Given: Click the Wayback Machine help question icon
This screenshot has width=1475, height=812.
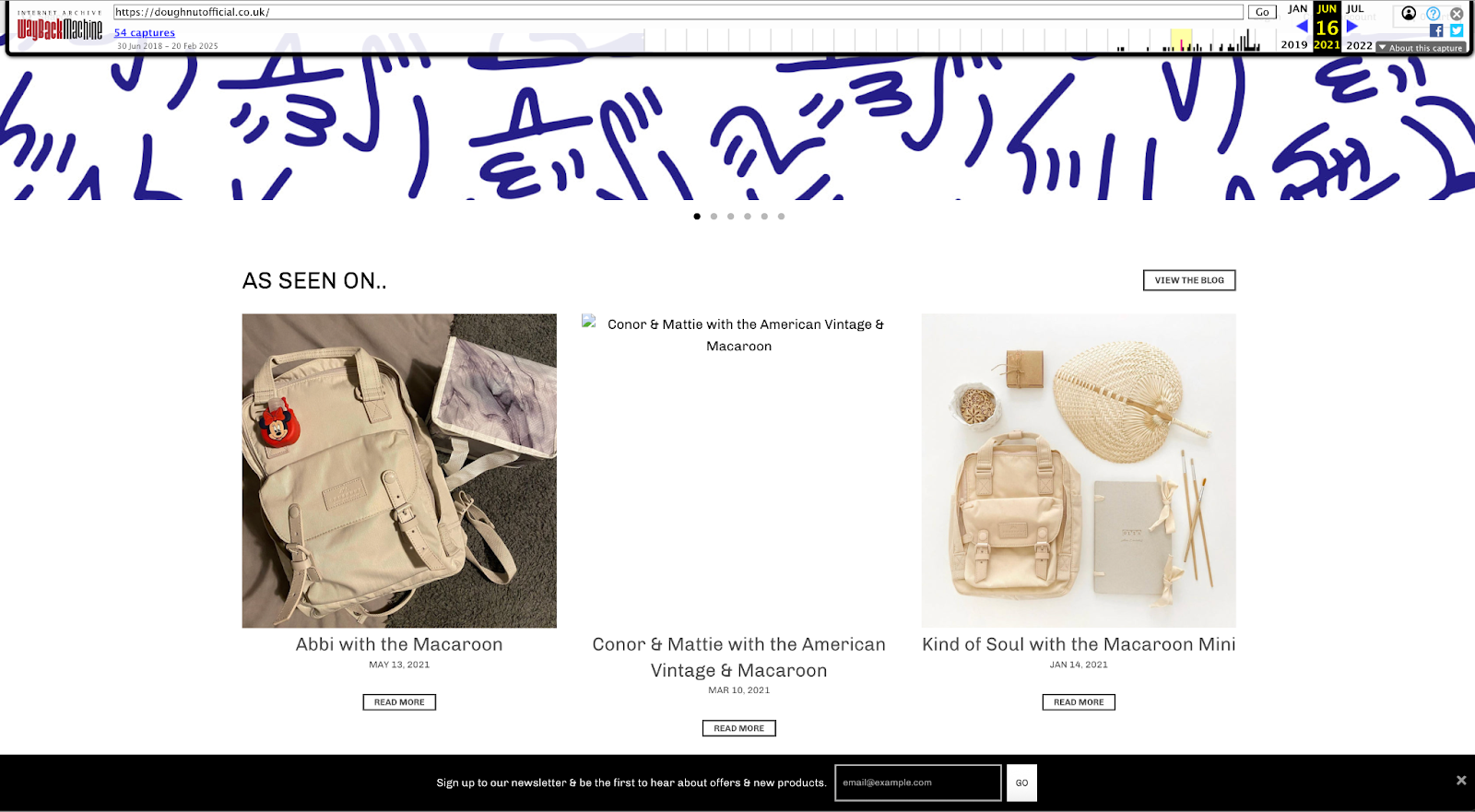Looking at the screenshot, I should pos(1434,14).
